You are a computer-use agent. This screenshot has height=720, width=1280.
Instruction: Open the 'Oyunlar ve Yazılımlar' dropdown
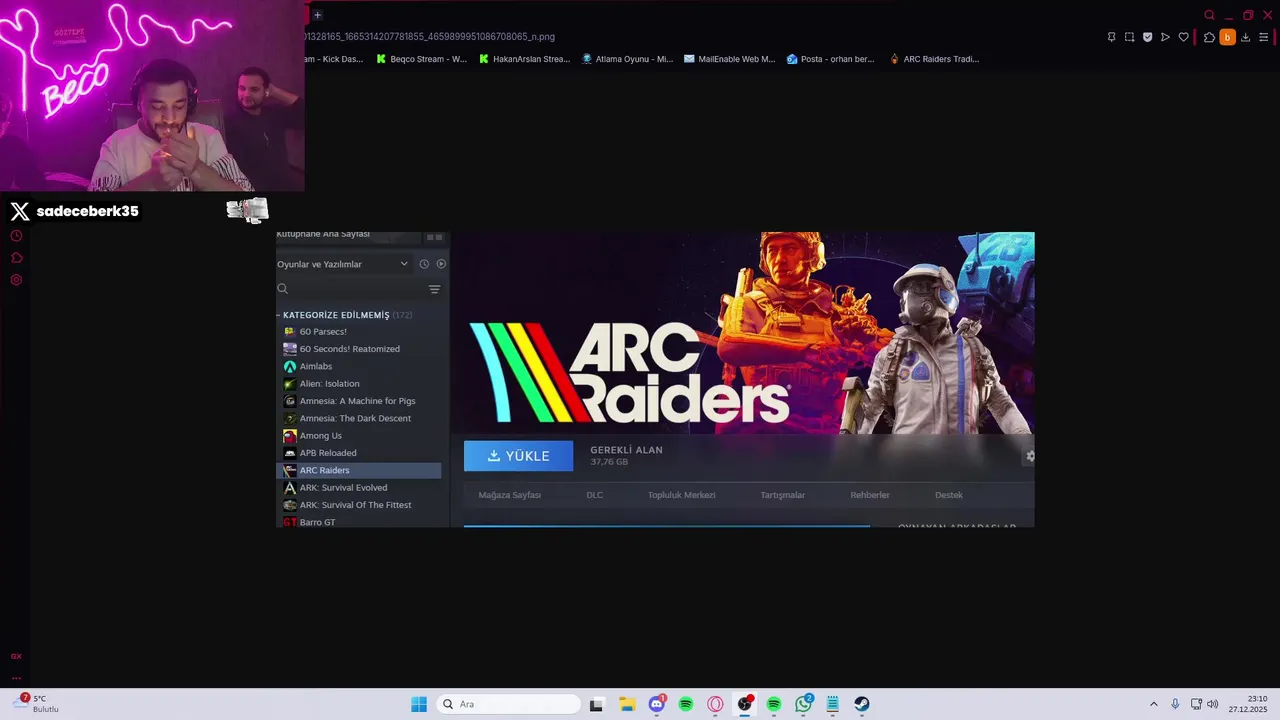[x=343, y=264]
